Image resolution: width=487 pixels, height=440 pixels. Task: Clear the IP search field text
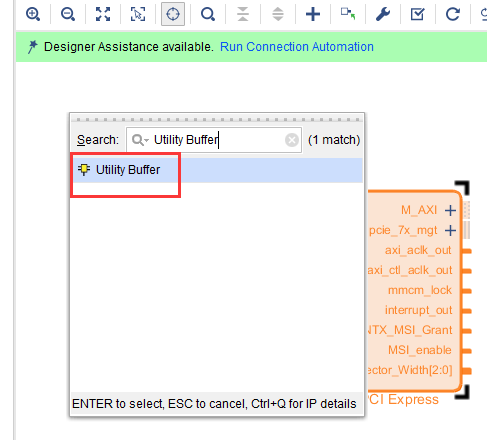[x=292, y=140]
